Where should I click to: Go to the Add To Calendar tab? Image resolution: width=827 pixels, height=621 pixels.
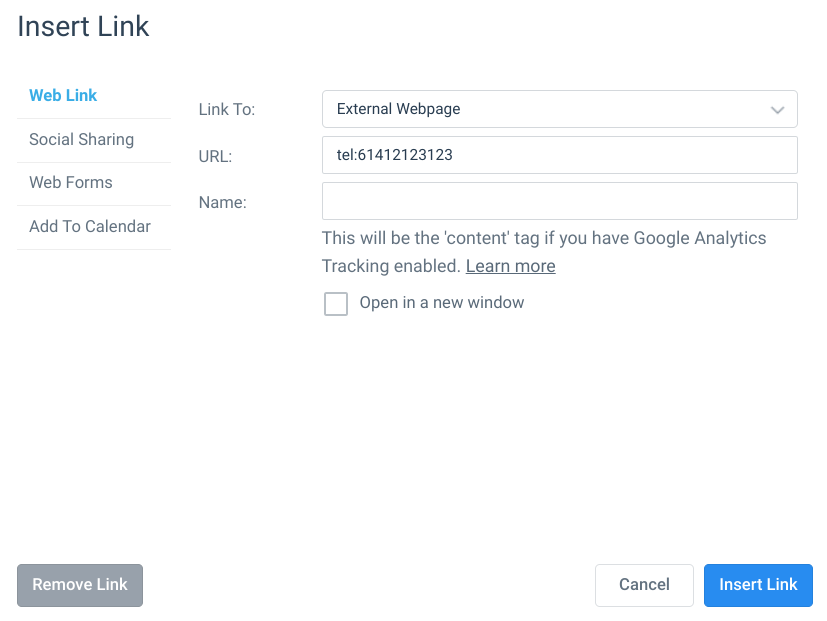click(x=90, y=226)
